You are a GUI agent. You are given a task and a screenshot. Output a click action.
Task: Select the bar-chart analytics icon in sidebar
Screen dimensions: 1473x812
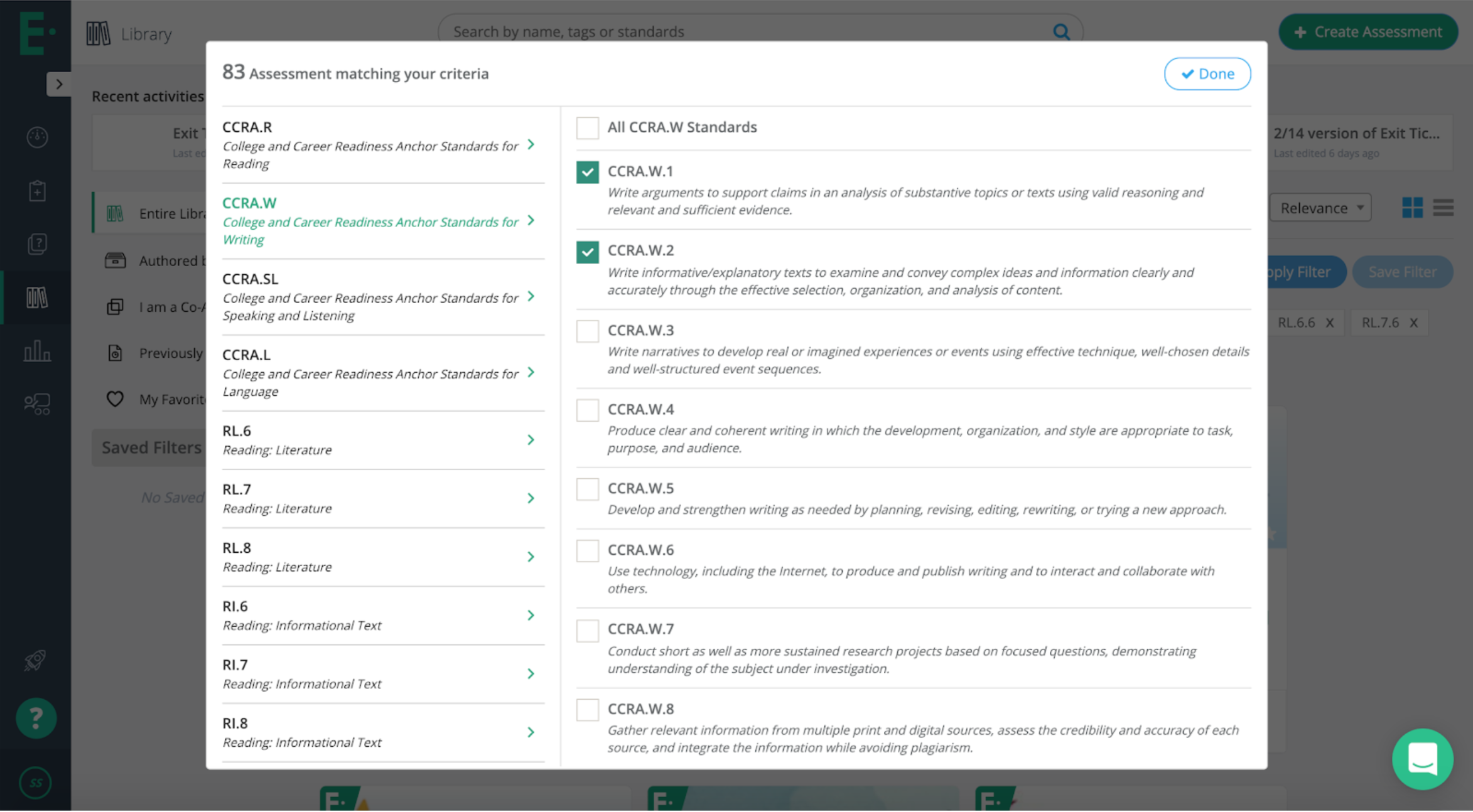tap(36, 351)
